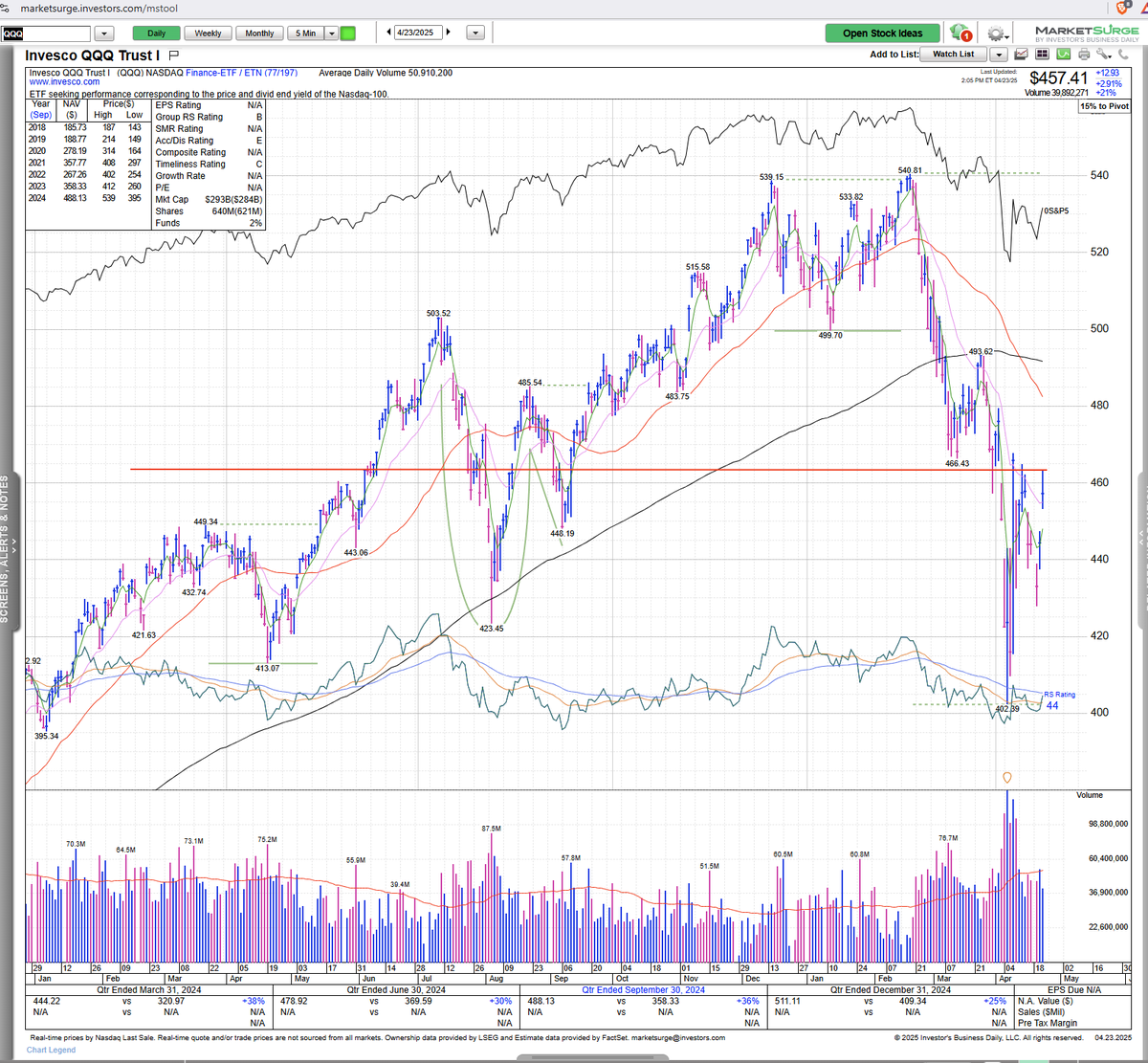The image size is (1148, 1063).
Task: Click the 87.5M volume spike label
Action: (492, 828)
